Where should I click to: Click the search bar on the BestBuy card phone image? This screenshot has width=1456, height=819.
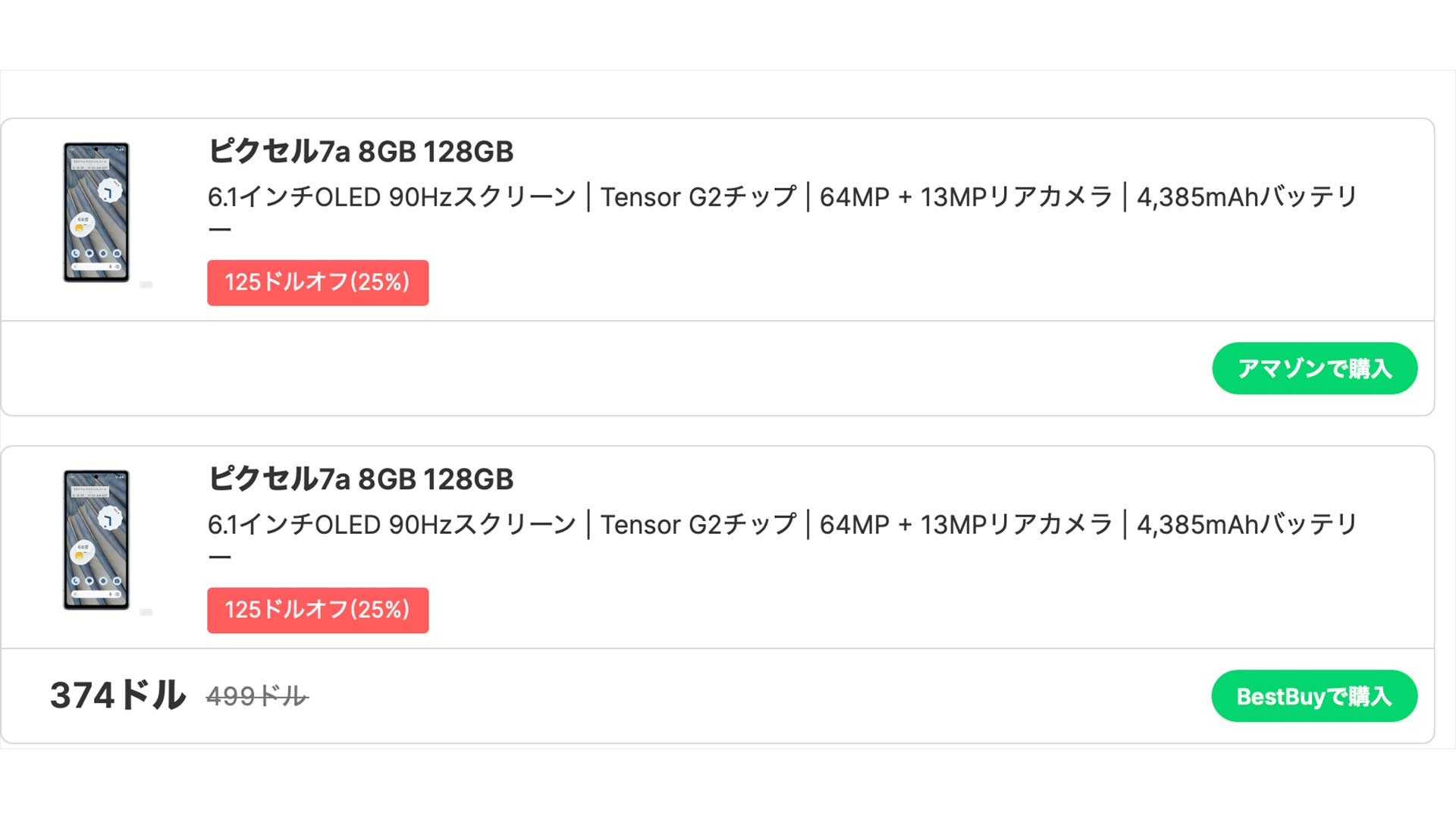tap(96, 595)
